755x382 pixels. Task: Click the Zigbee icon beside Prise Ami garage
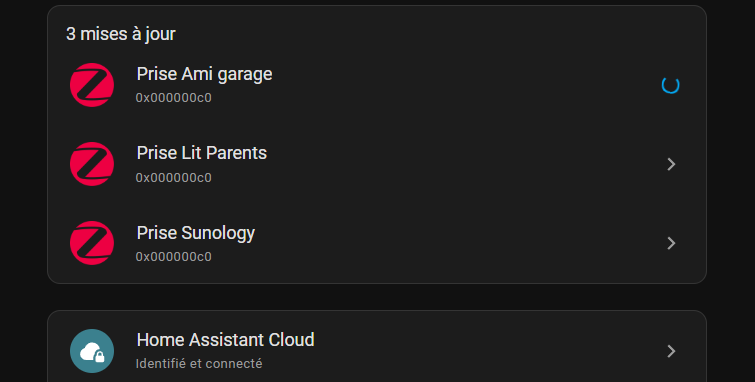point(92,85)
